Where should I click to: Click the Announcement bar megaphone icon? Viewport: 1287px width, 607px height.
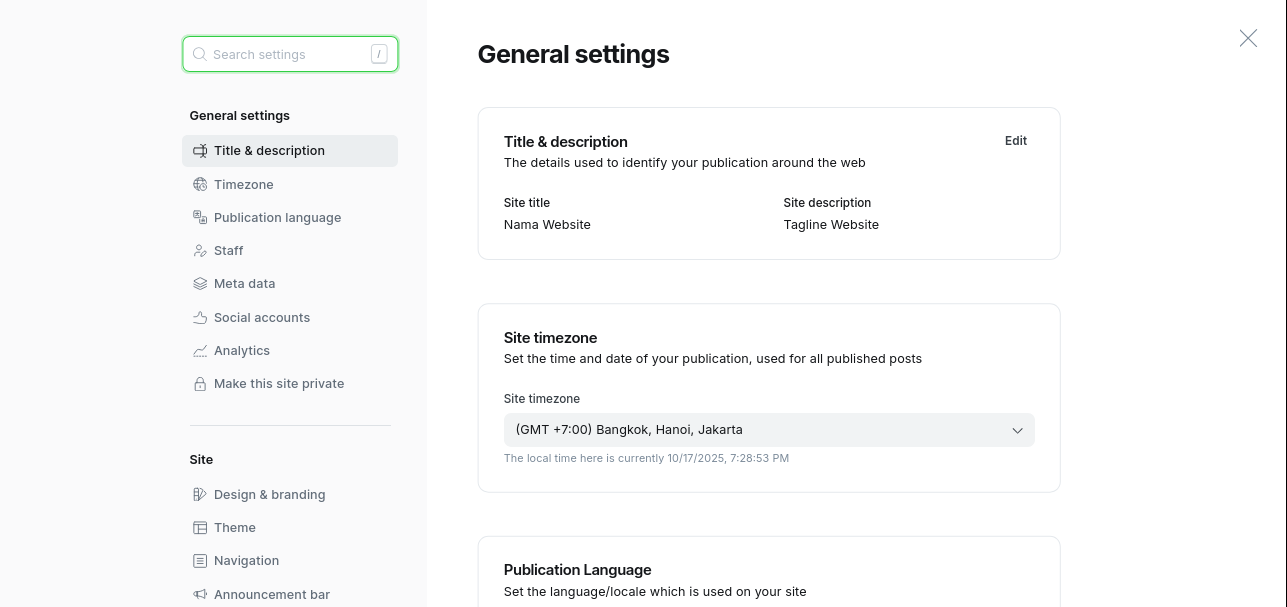199,594
